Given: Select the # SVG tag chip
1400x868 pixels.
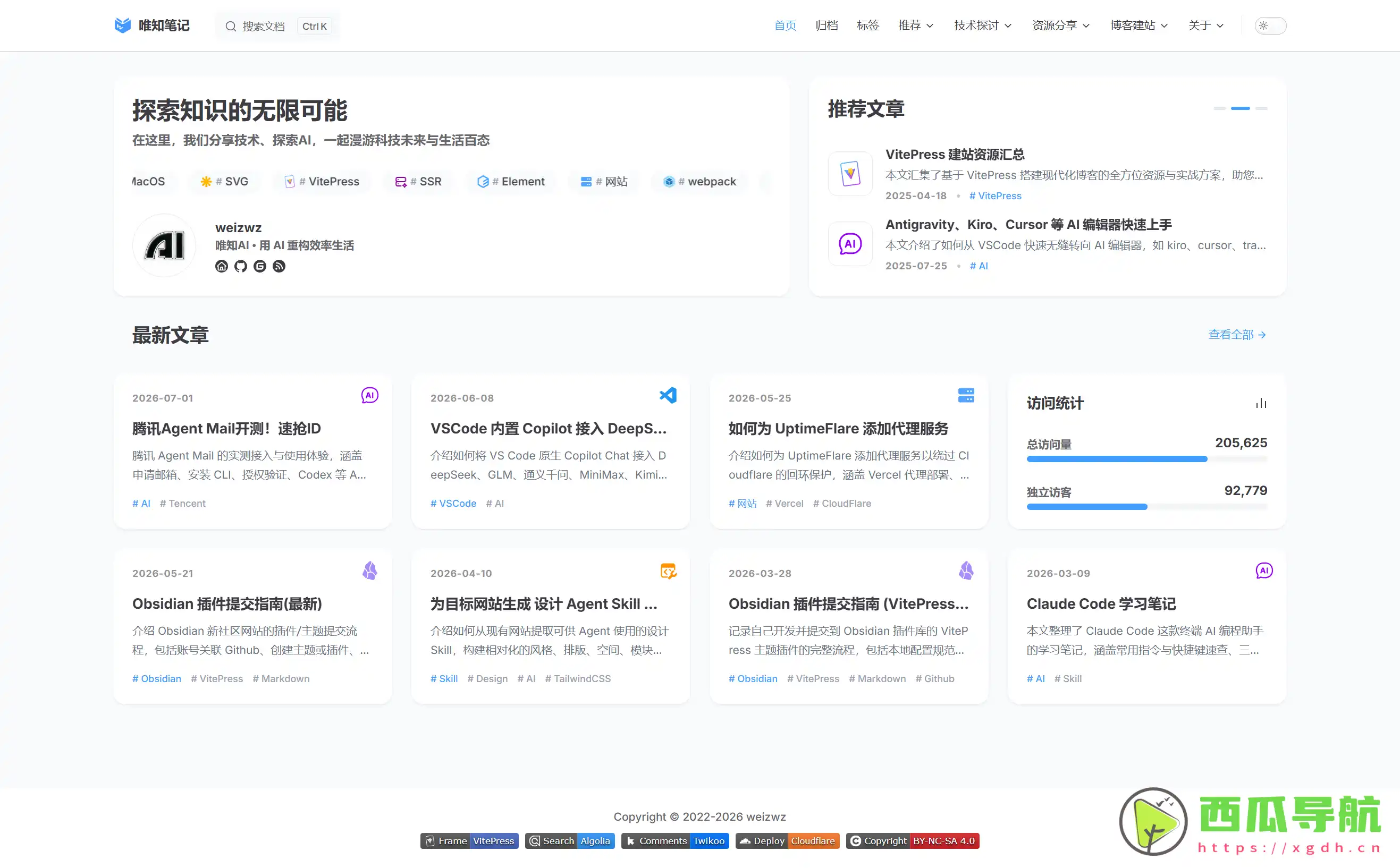Looking at the screenshot, I should [224, 181].
